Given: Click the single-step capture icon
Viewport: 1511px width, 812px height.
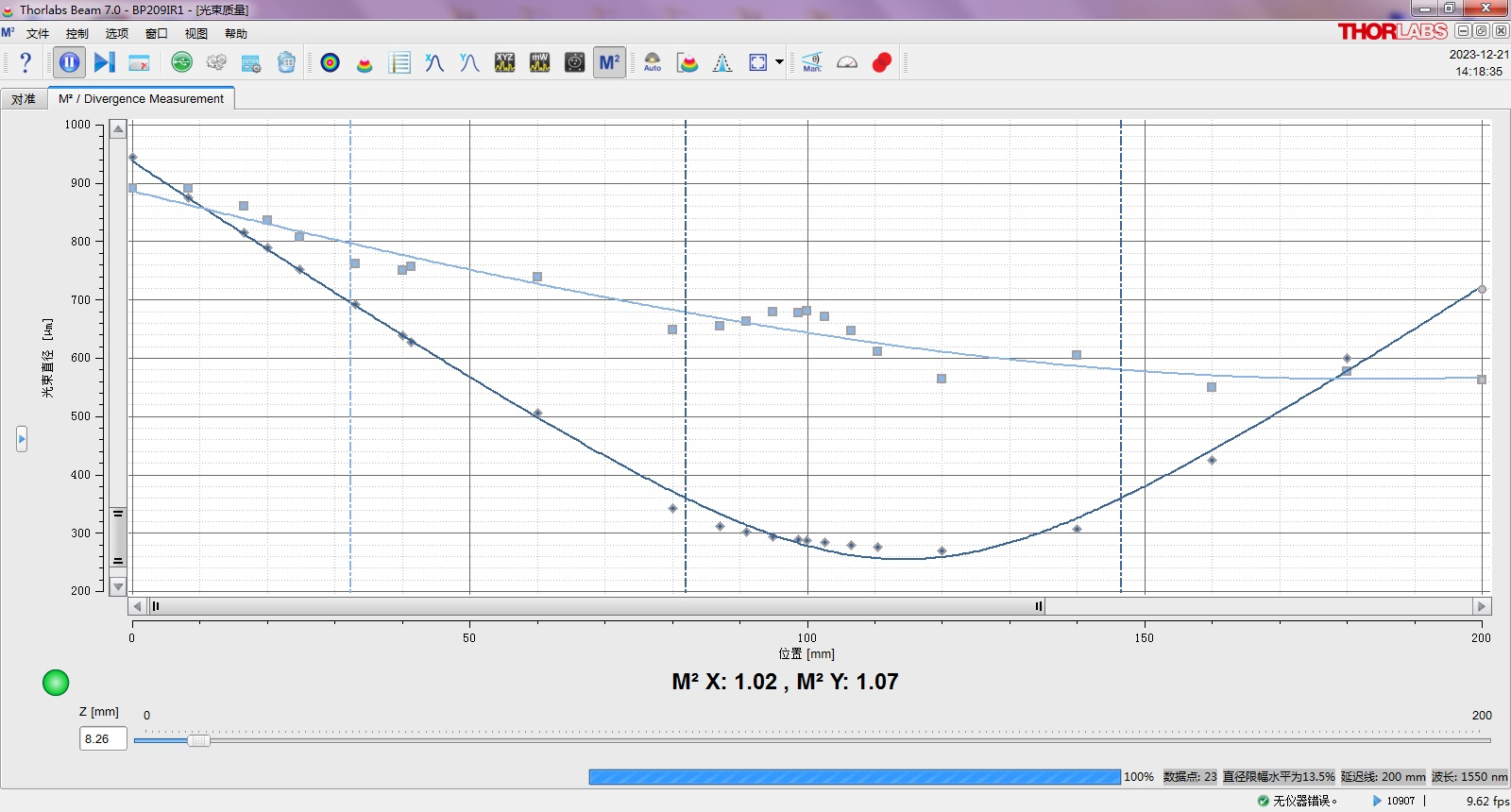Looking at the screenshot, I should coord(104,62).
